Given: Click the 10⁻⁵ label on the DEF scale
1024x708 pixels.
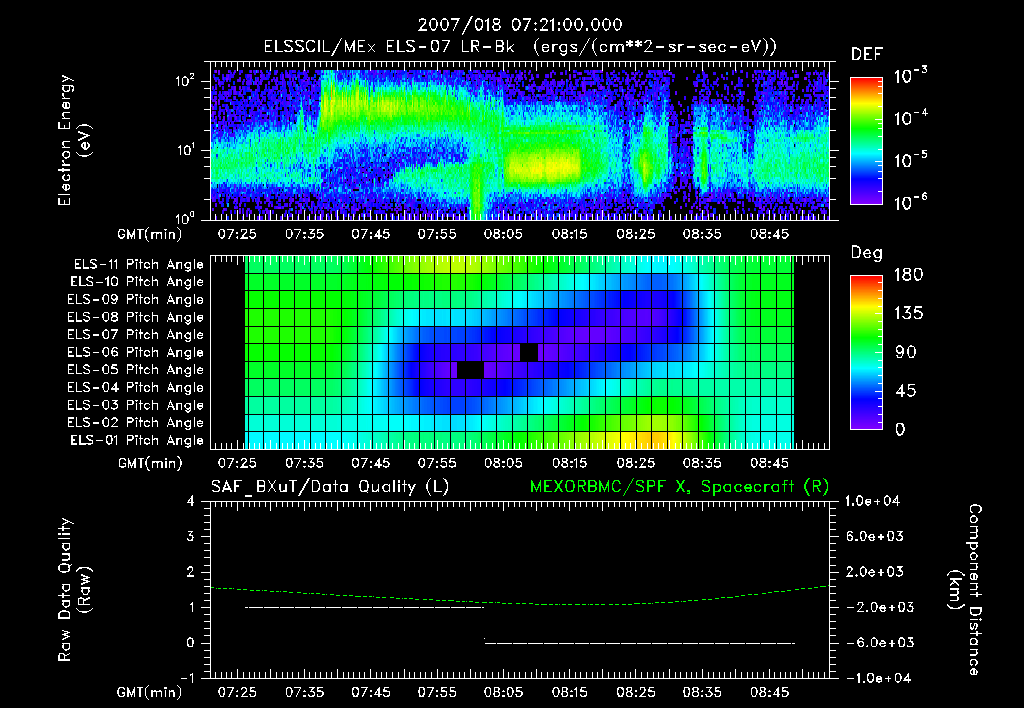Looking at the screenshot, I should click(911, 160).
